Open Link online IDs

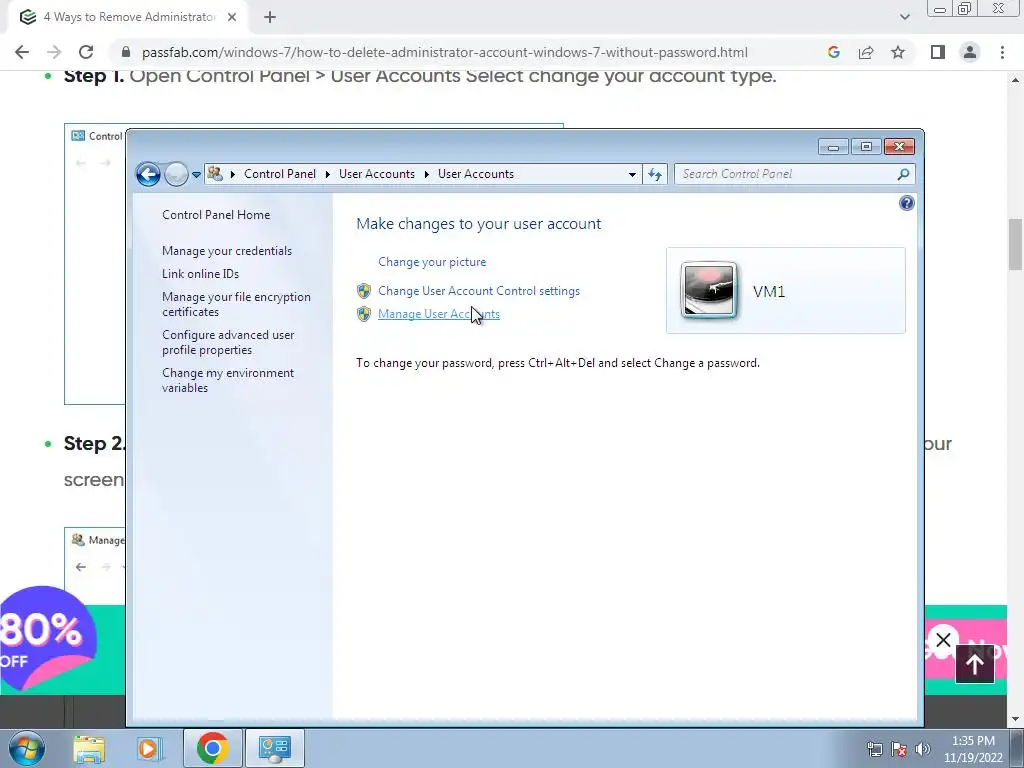pos(200,274)
